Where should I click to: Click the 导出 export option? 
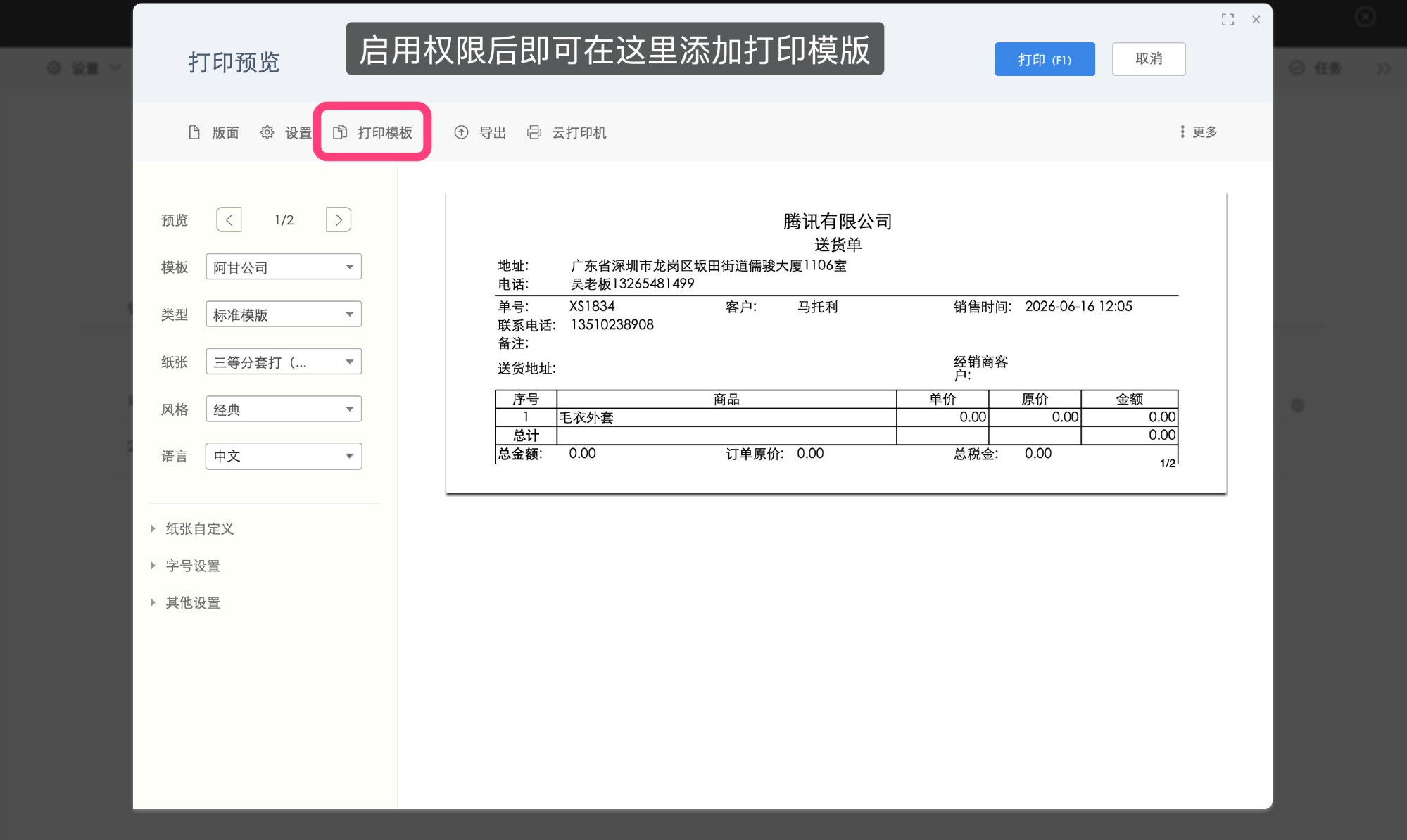[480, 132]
